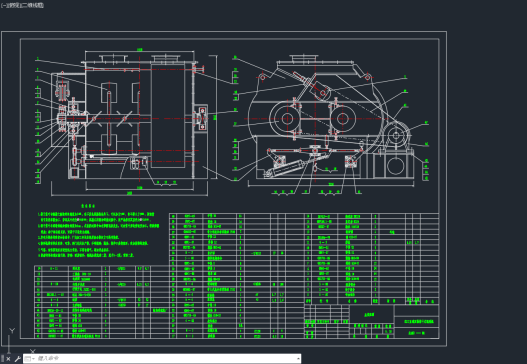Open the view control label in viewport header
Screen dimensions: 527x364
click(x=14, y=5)
